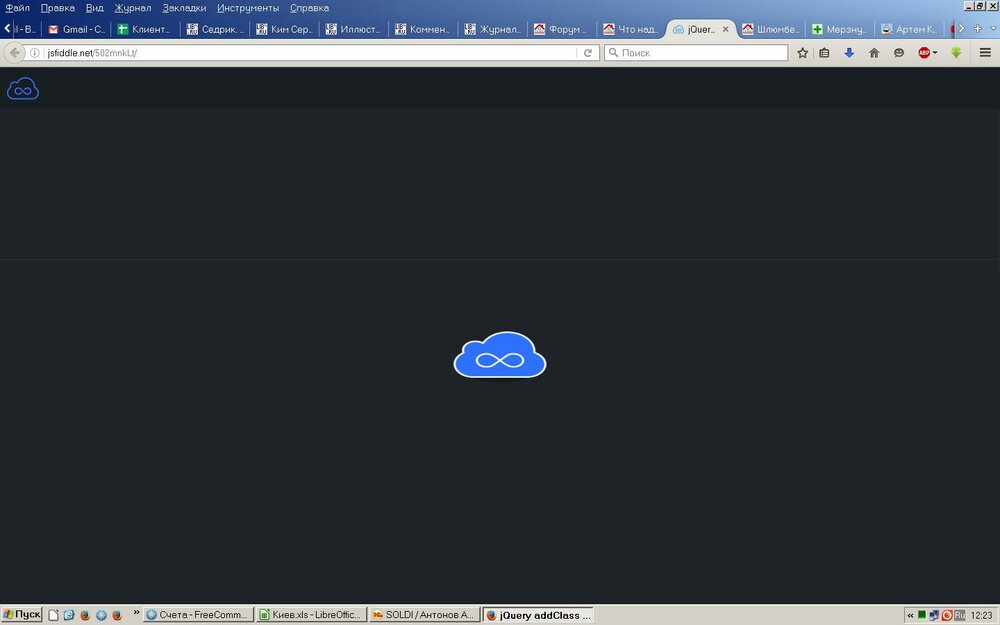Open the Справка menu

click(309, 8)
